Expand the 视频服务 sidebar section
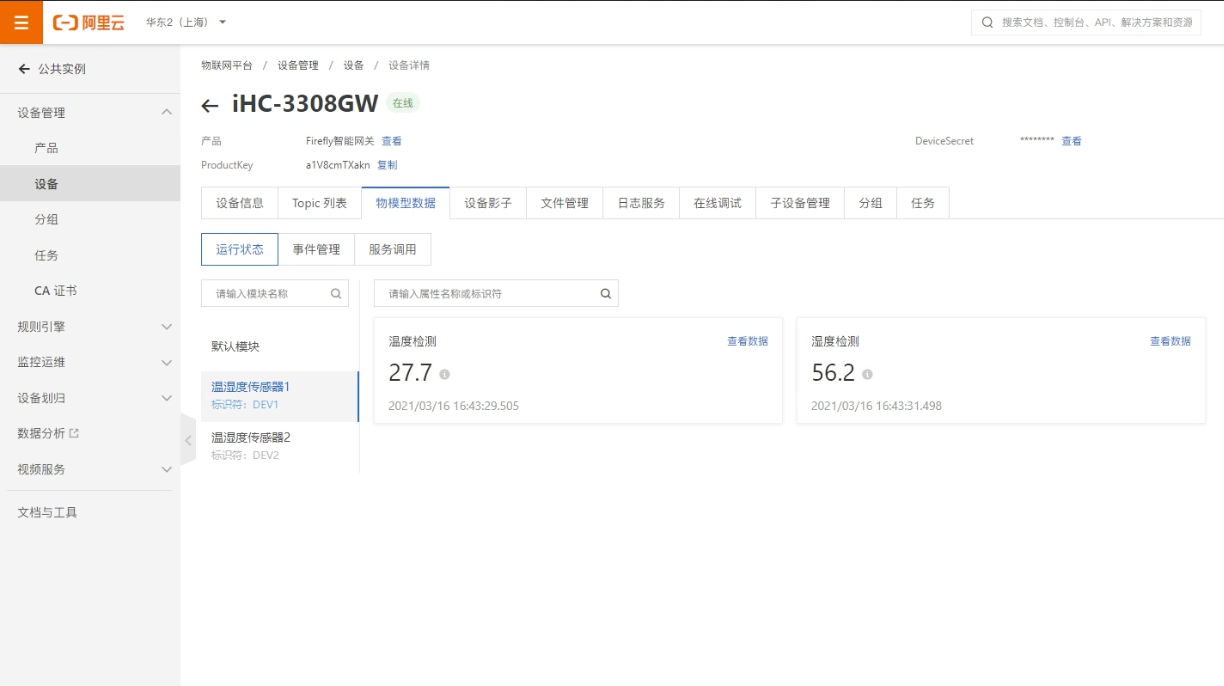The width and height of the screenshot is (1224, 686). [167, 469]
